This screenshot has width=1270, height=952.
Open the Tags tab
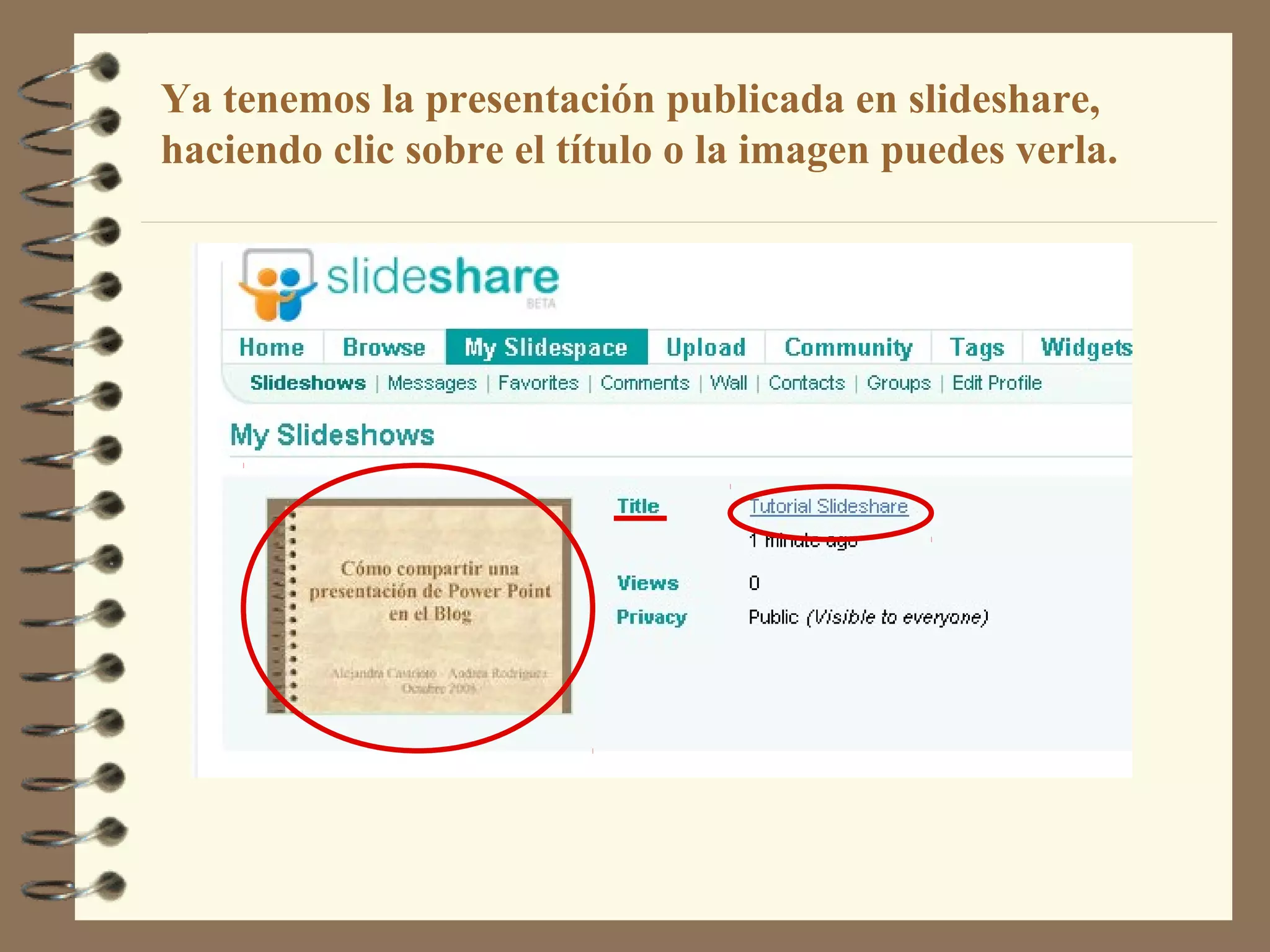click(977, 347)
